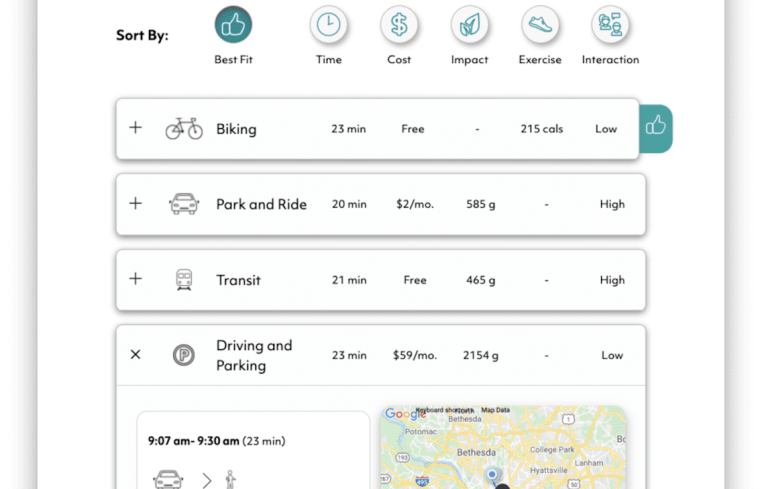Select the Driving and Parking label
Image resolution: width=762 pixels, height=489 pixels.
[254, 355]
